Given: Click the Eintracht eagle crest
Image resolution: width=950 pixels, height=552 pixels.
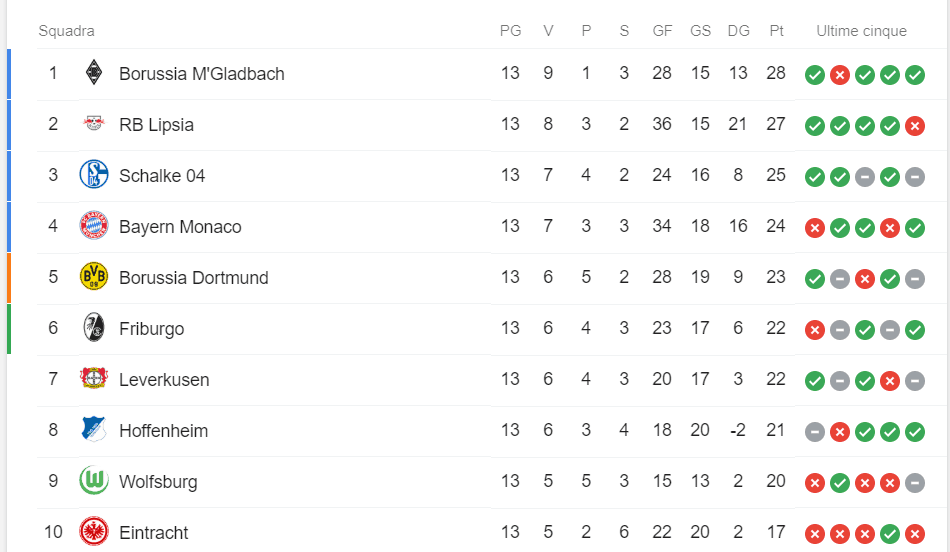Looking at the screenshot, I should pos(94,531).
